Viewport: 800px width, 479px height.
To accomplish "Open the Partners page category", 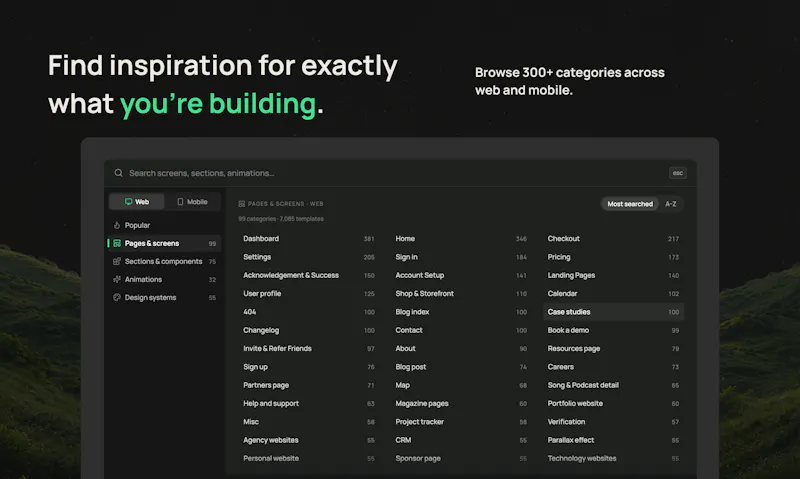I will (x=309, y=385).
